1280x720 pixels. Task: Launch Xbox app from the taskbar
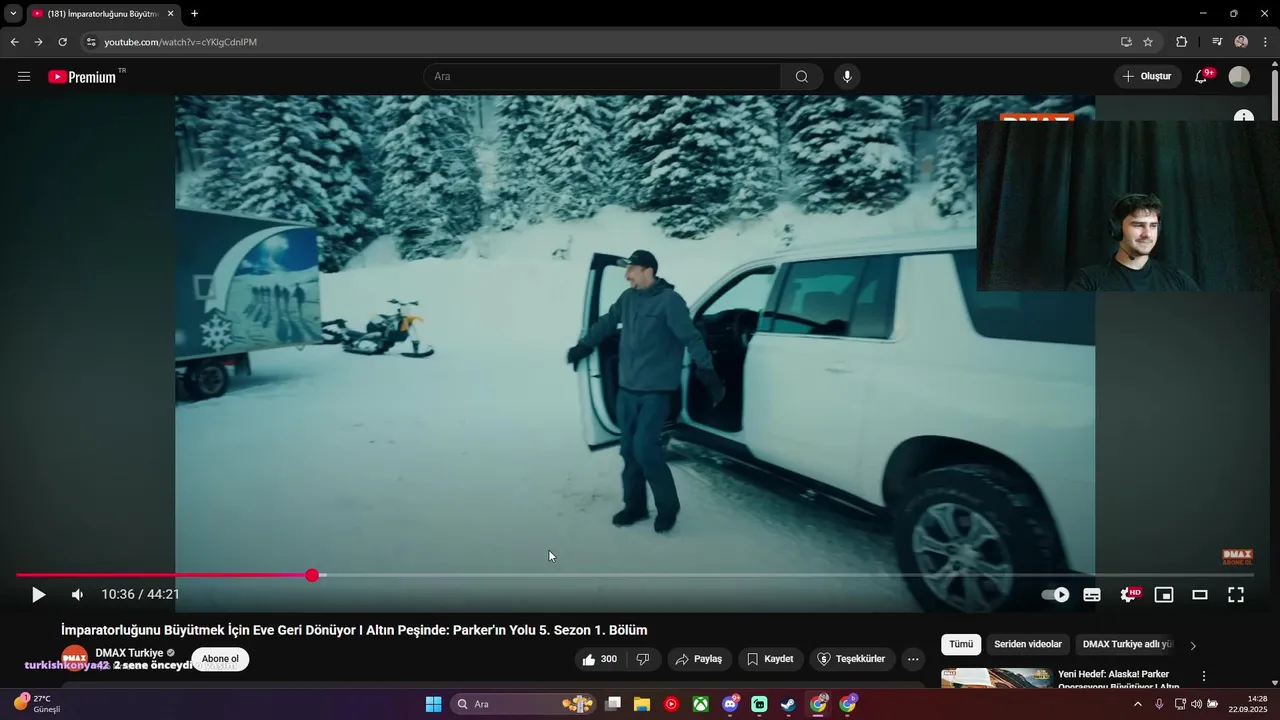coord(701,704)
